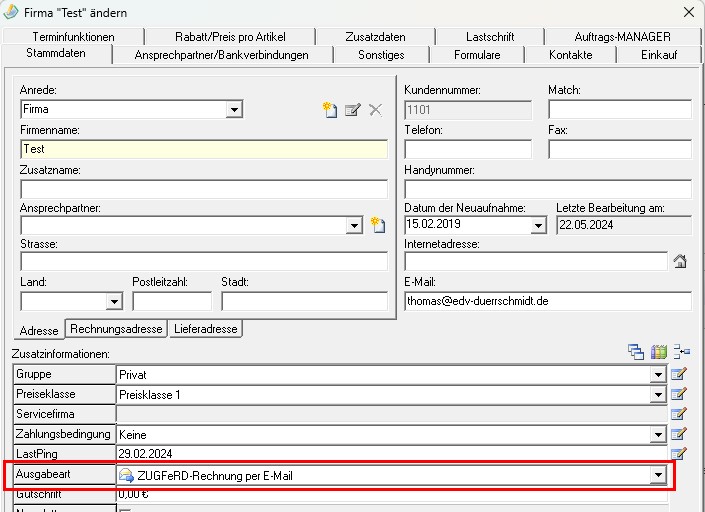Open the Datum der Neuaufnahme date picker
Screen dimensions: 705x512
[x=538, y=225]
